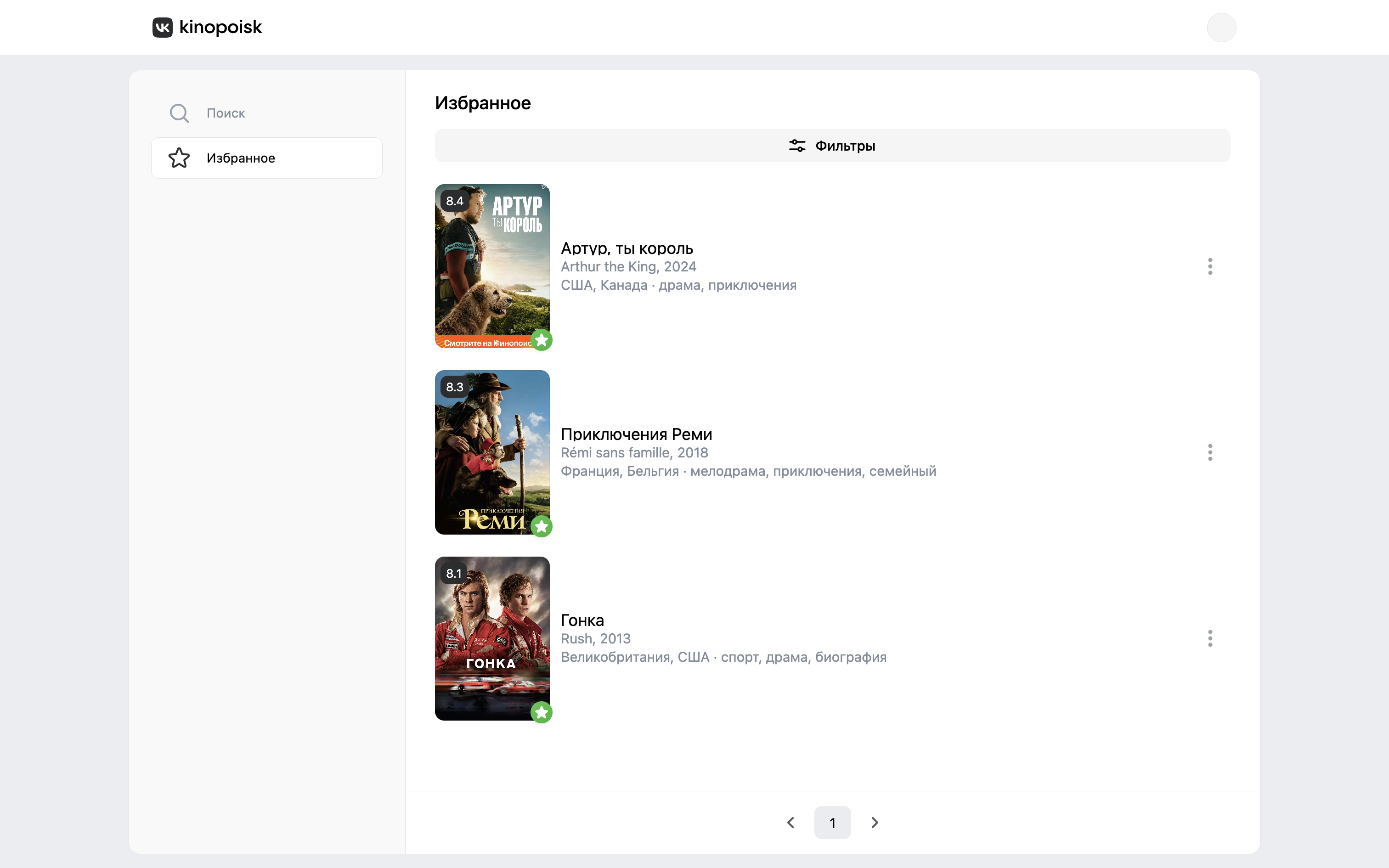This screenshot has height=868, width=1389.
Task: Toggle favorite star on Артур poster
Action: tap(541, 340)
